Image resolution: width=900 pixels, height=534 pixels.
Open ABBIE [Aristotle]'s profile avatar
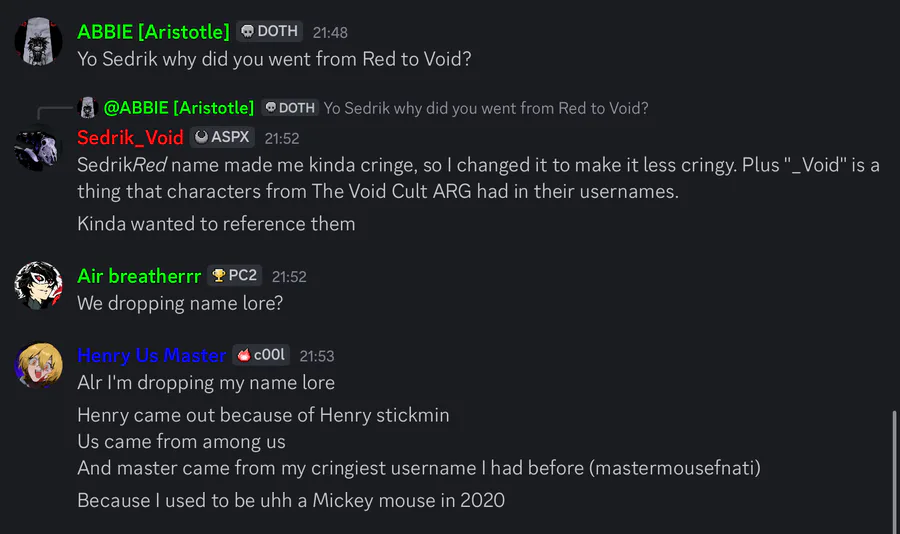tap(39, 42)
